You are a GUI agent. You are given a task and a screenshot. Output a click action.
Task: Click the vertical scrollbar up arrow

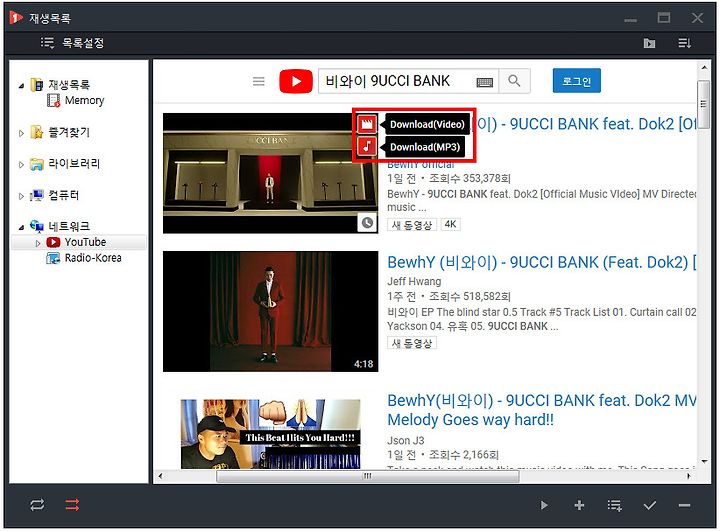pos(704,68)
